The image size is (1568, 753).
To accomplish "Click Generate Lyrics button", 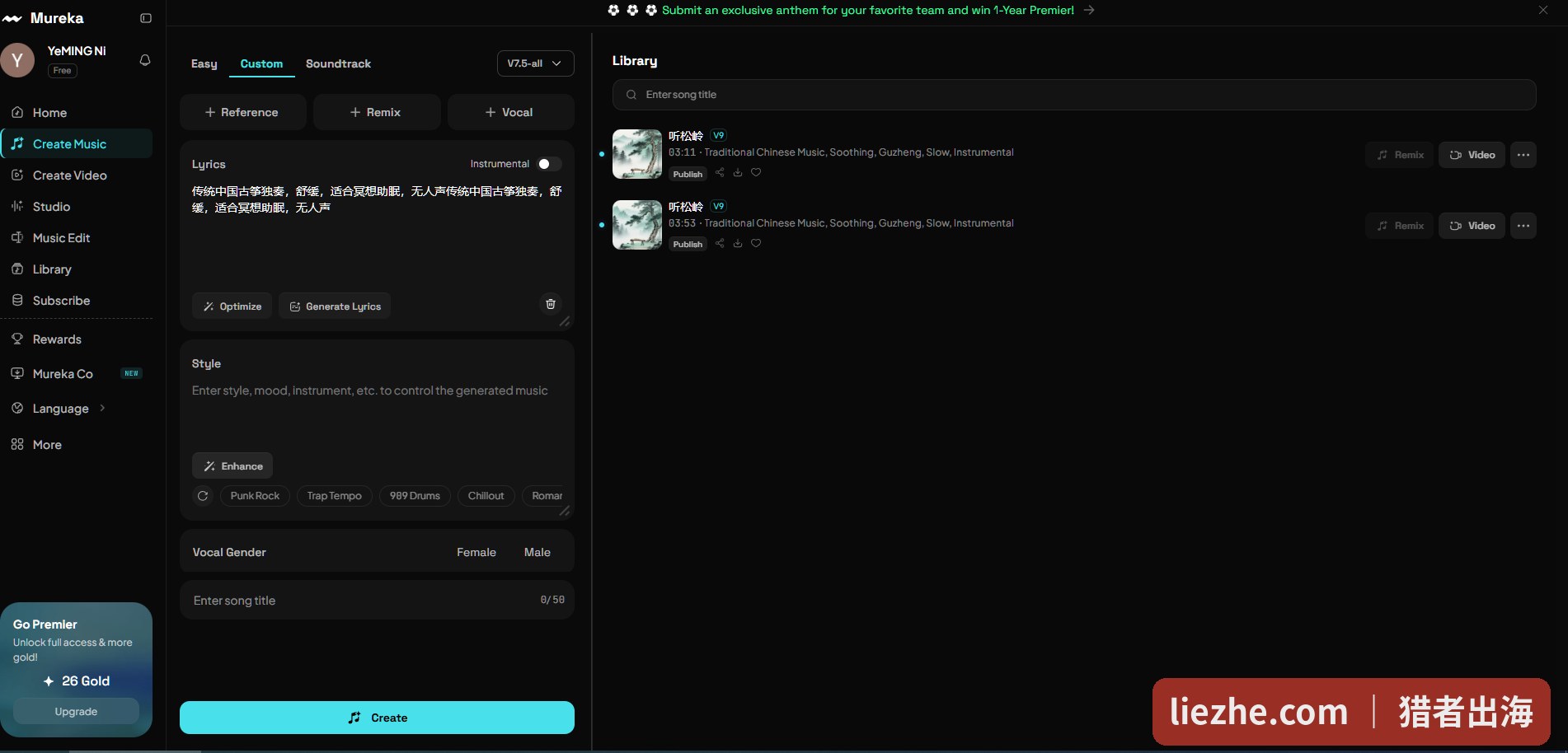I will 335,306.
